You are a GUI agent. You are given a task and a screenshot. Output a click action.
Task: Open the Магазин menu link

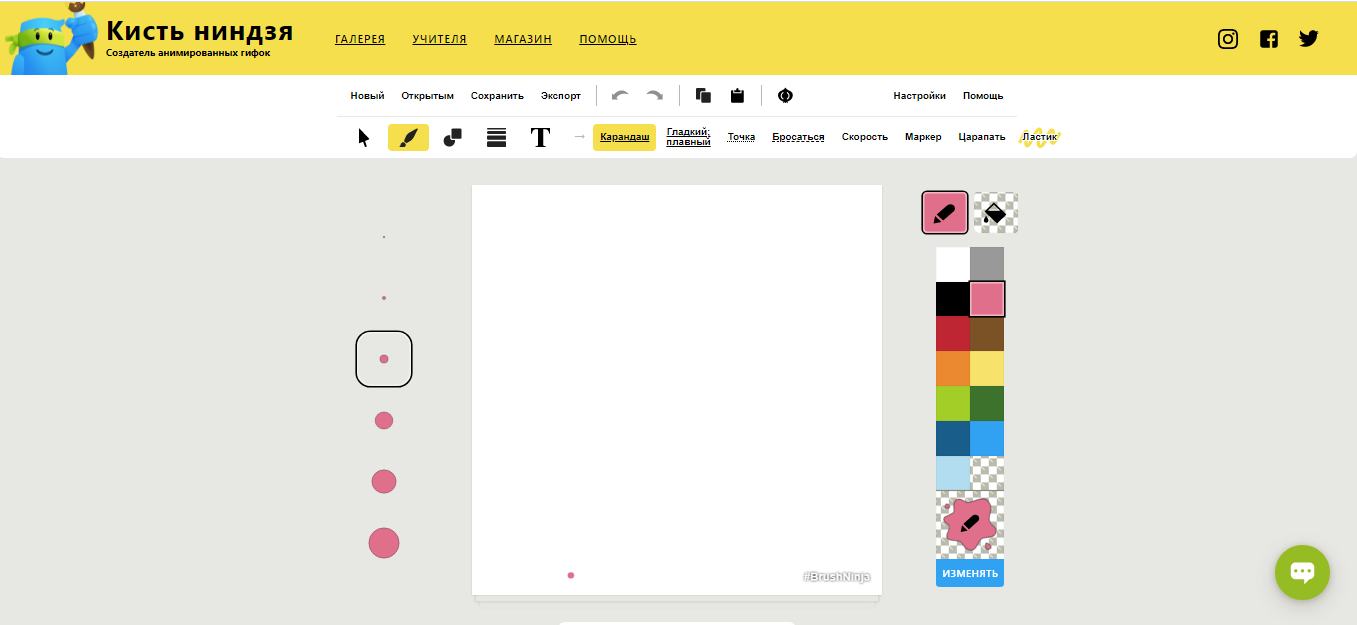pos(523,40)
